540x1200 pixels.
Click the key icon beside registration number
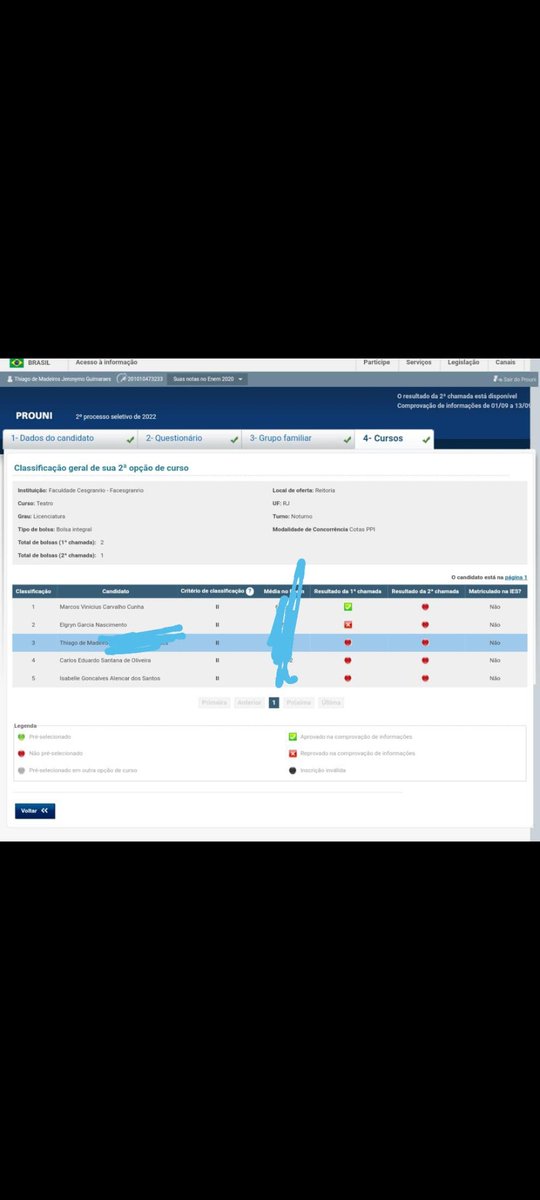coord(121,379)
